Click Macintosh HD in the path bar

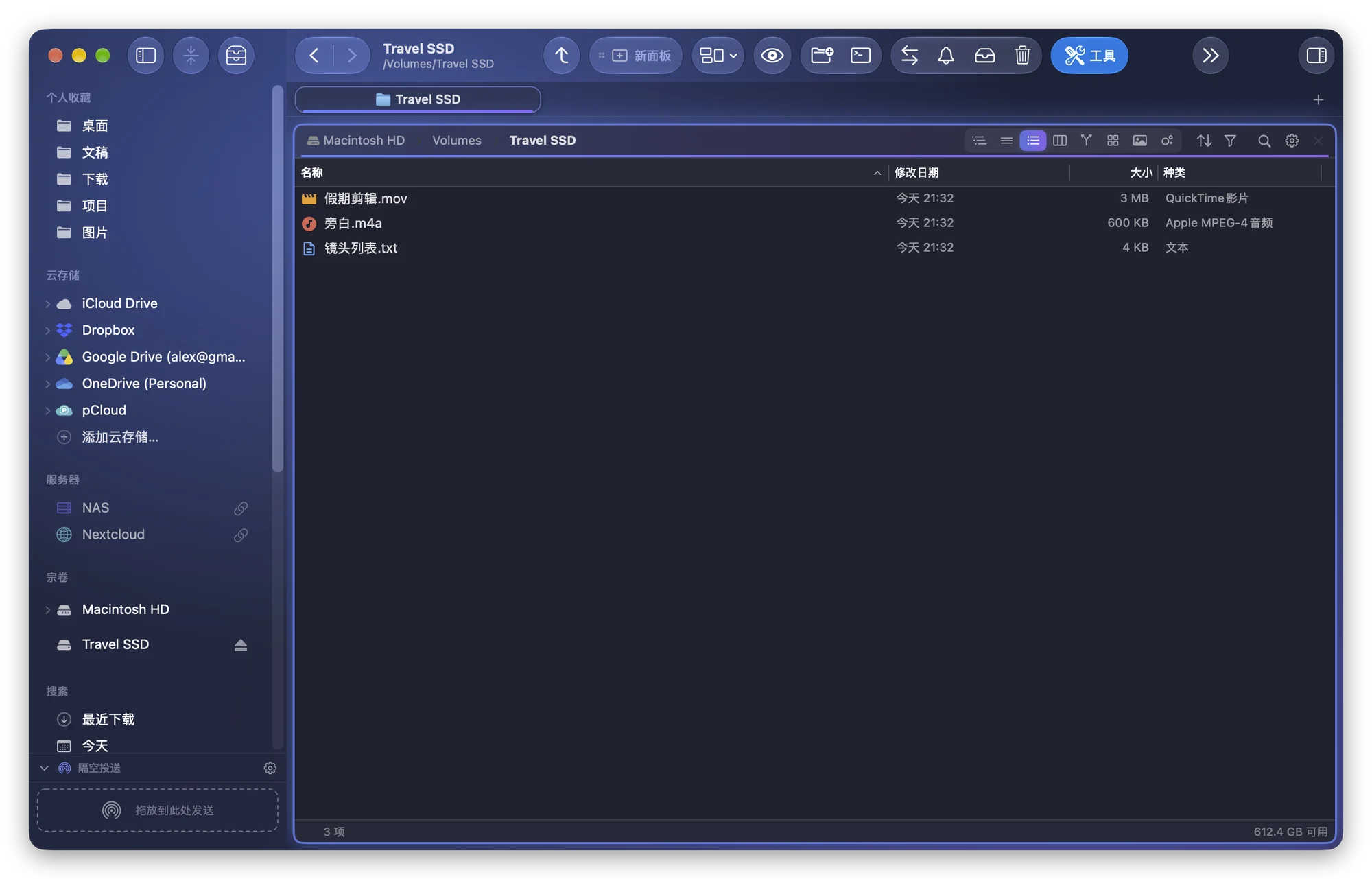click(x=356, y=141)
